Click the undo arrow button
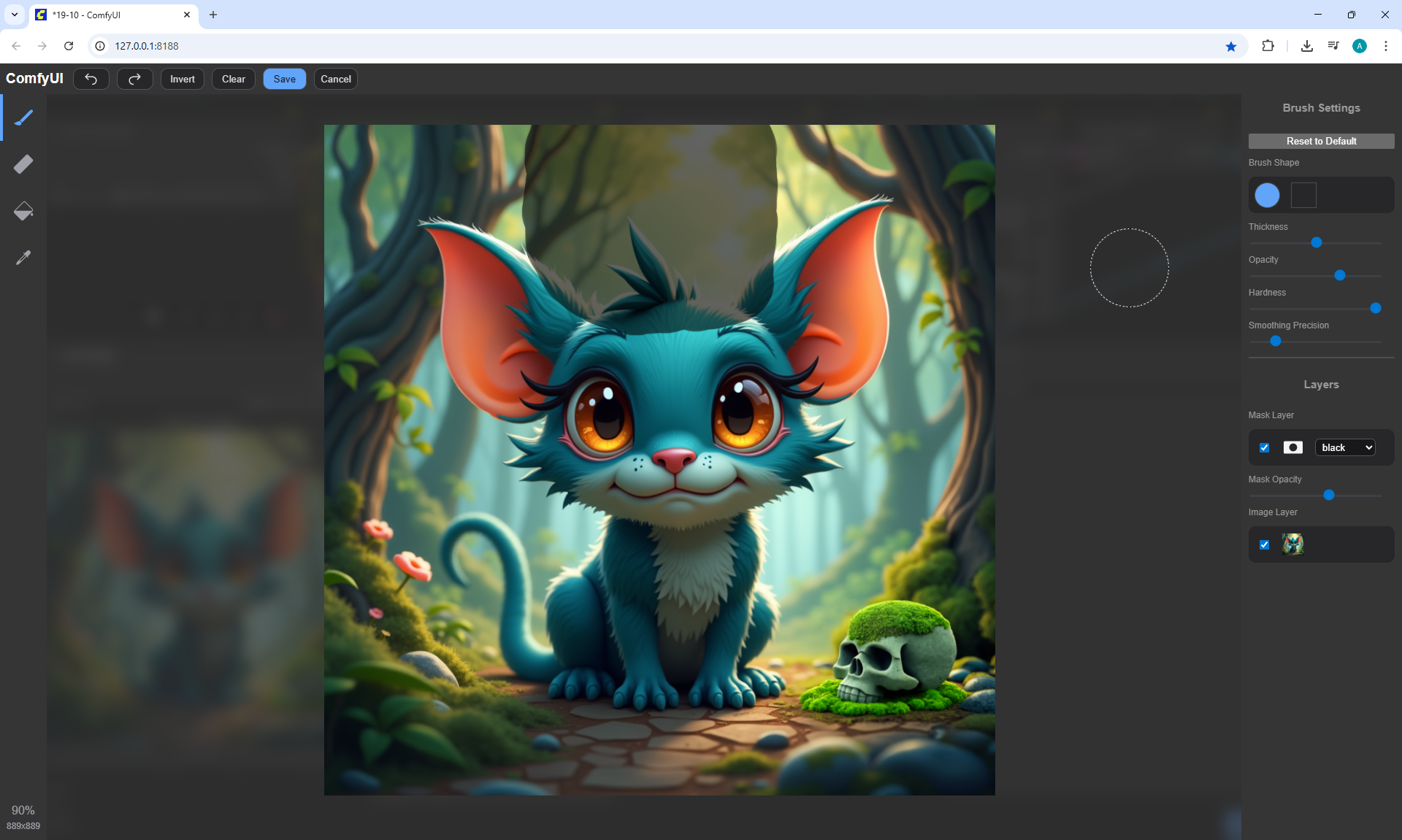Screen dimensions: 1402x840 pos(91,79)
